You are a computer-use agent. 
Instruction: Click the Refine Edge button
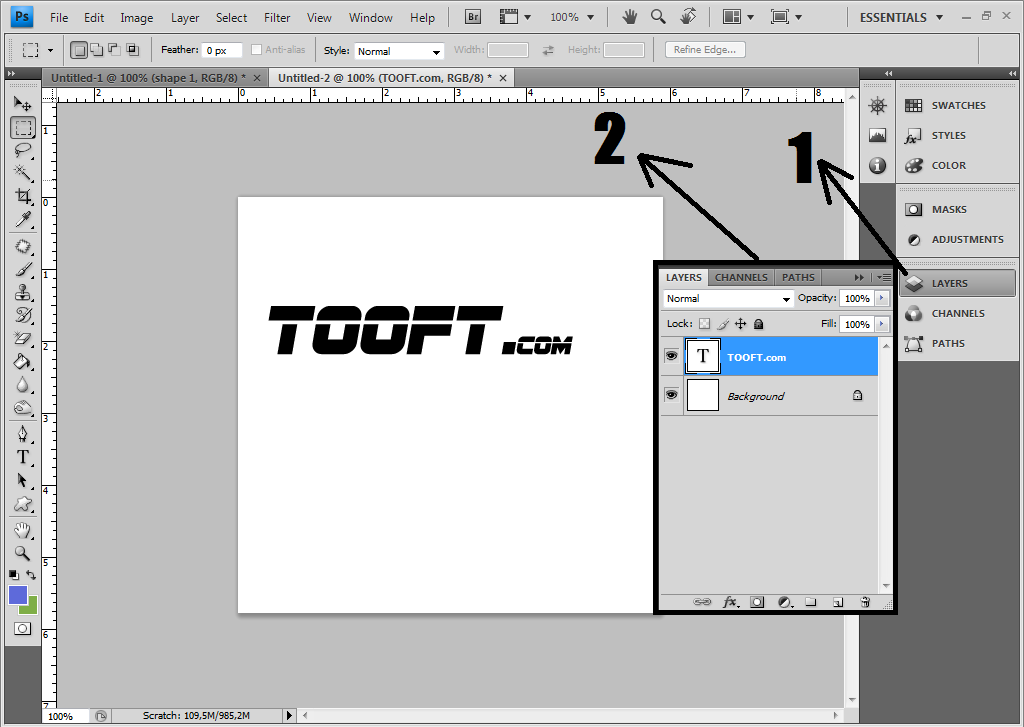(x=704, y=50)
